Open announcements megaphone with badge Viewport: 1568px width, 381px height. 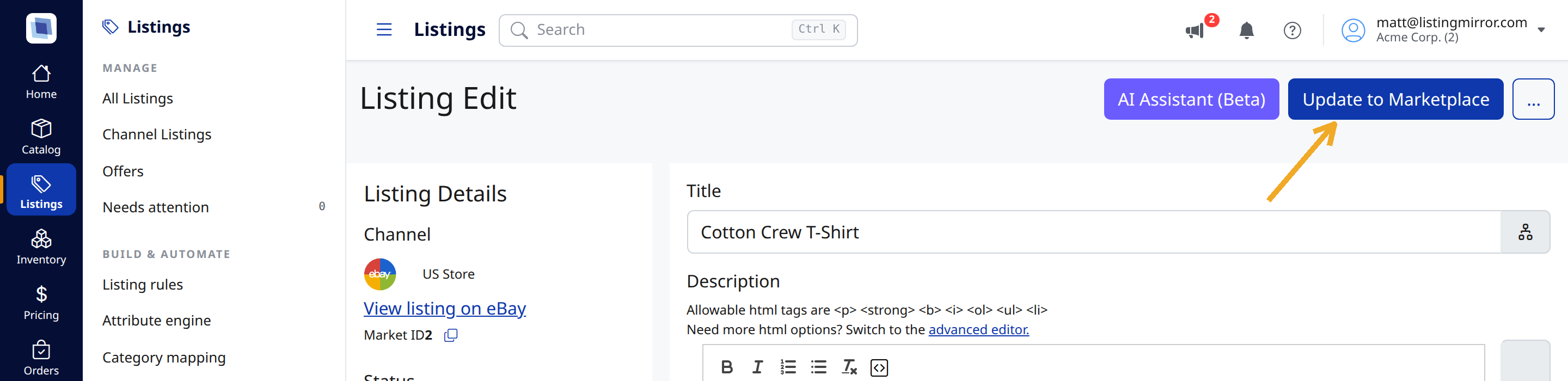(1196, 30)
